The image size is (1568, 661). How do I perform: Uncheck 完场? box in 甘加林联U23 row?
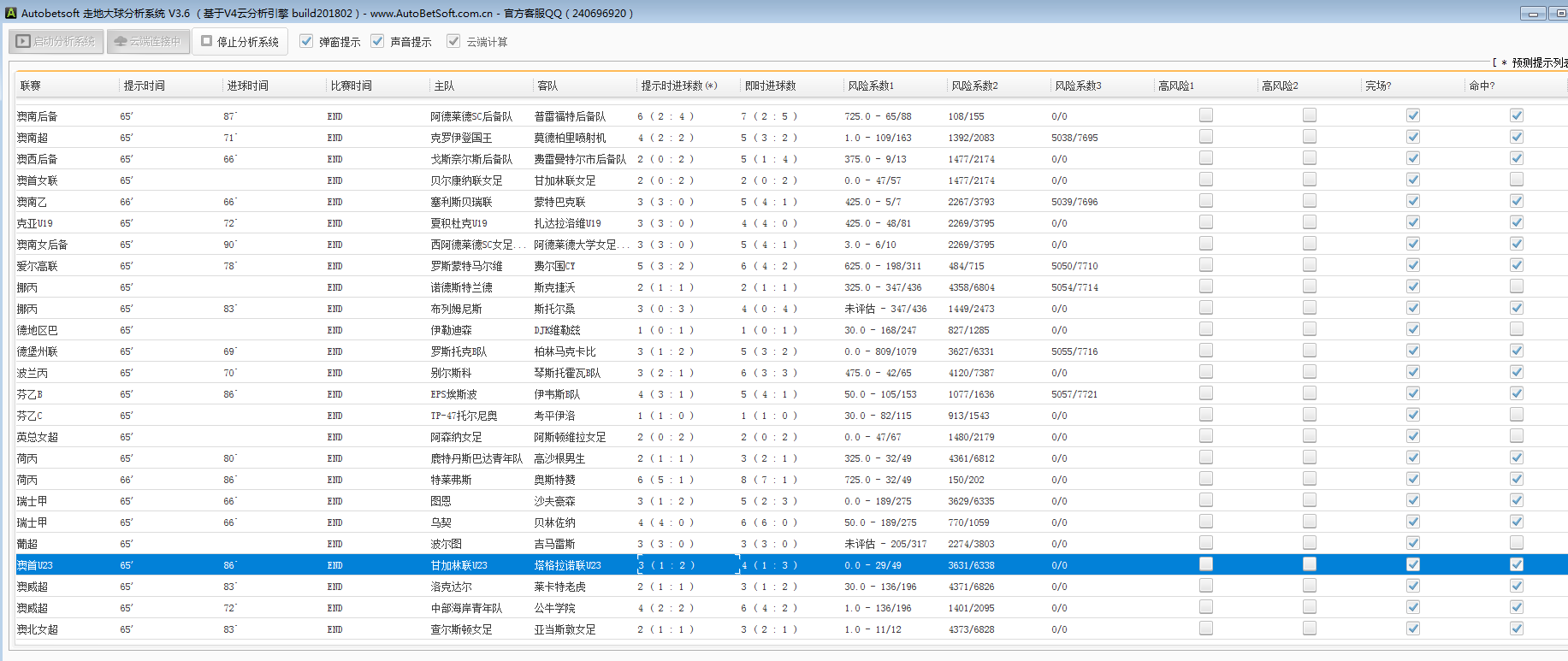(x=1413, y=564)
